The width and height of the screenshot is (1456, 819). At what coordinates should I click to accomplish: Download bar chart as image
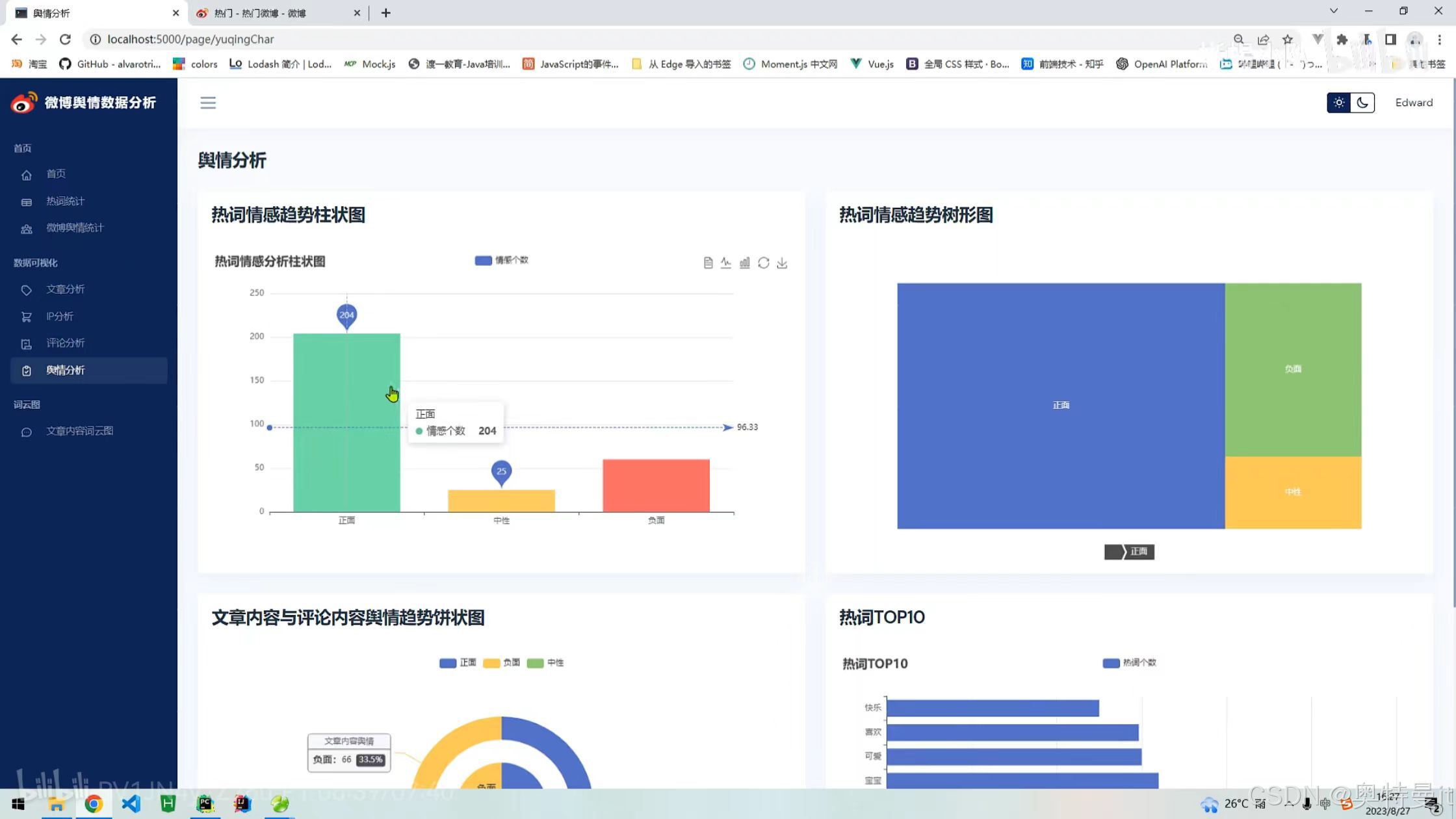coord(782,263)
